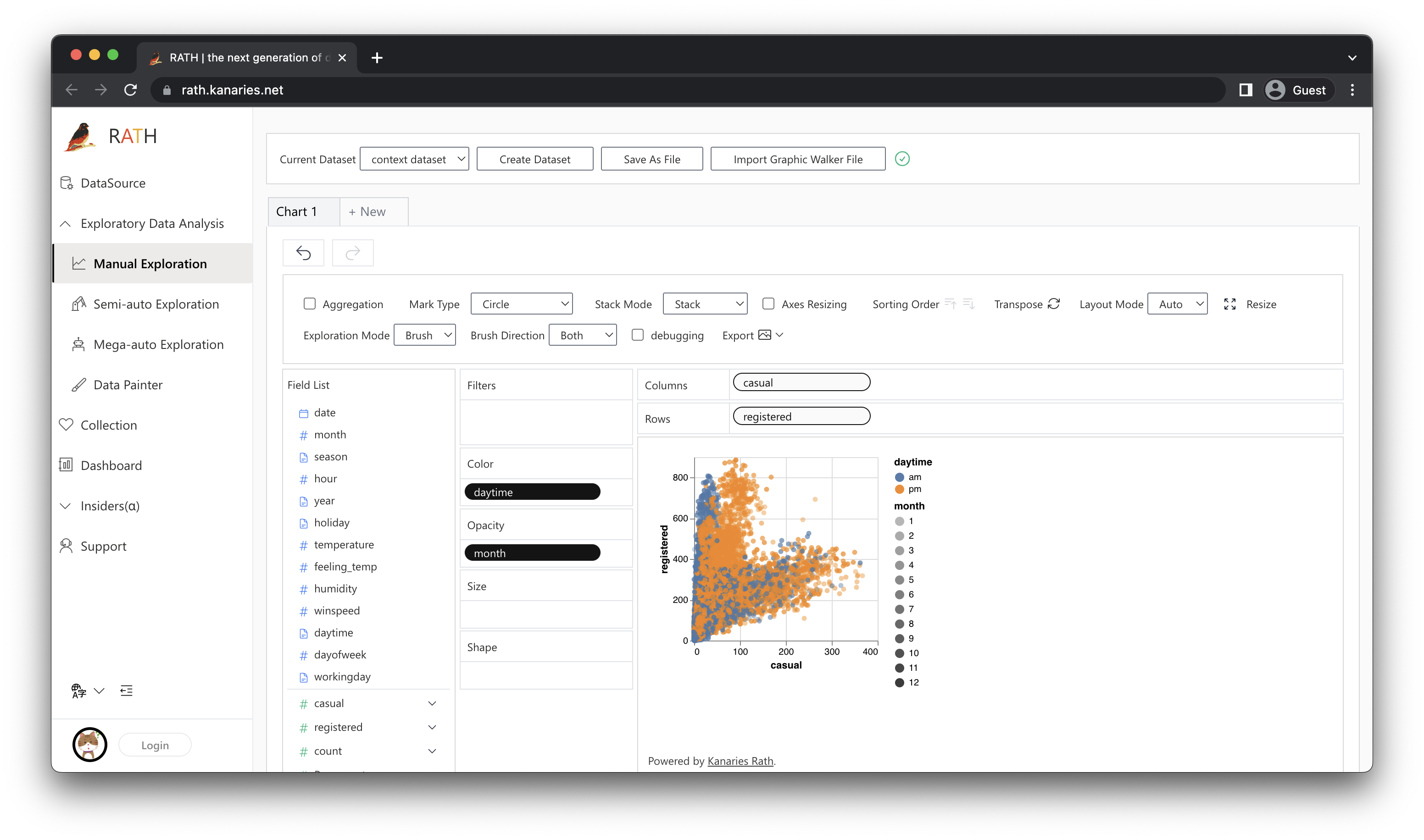The width and height of the screenshot is (1424, 840).
Task: Click the Resize expand icon
Action: [1229, 304]
